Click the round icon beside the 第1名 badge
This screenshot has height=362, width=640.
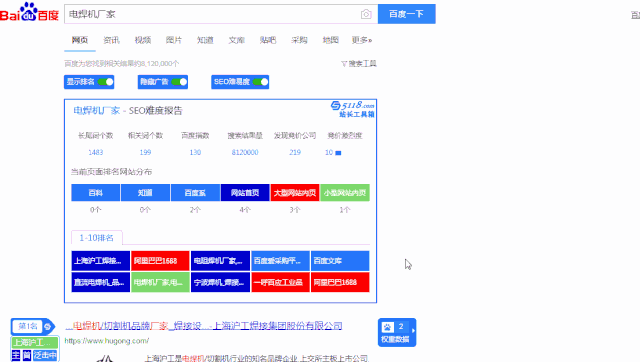pyautogui.click(x=47, y=326)
